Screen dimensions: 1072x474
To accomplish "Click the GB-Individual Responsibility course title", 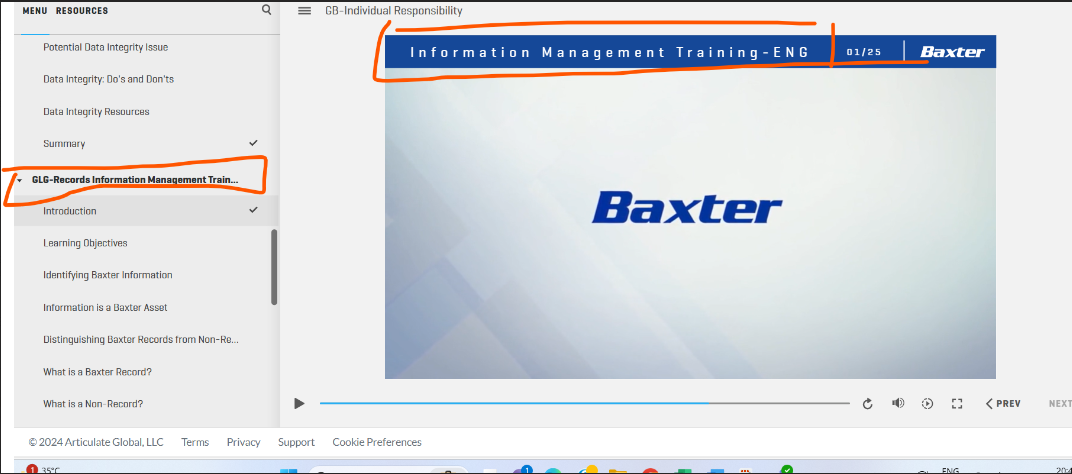I will 393,11.
